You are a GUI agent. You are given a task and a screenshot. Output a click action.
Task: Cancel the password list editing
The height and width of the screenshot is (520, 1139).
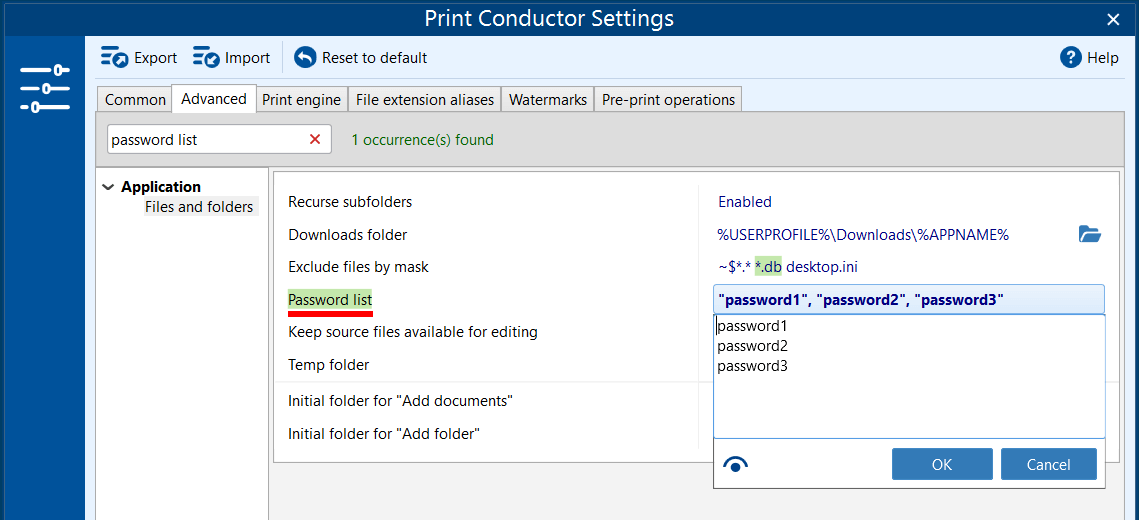(1048, 464)
